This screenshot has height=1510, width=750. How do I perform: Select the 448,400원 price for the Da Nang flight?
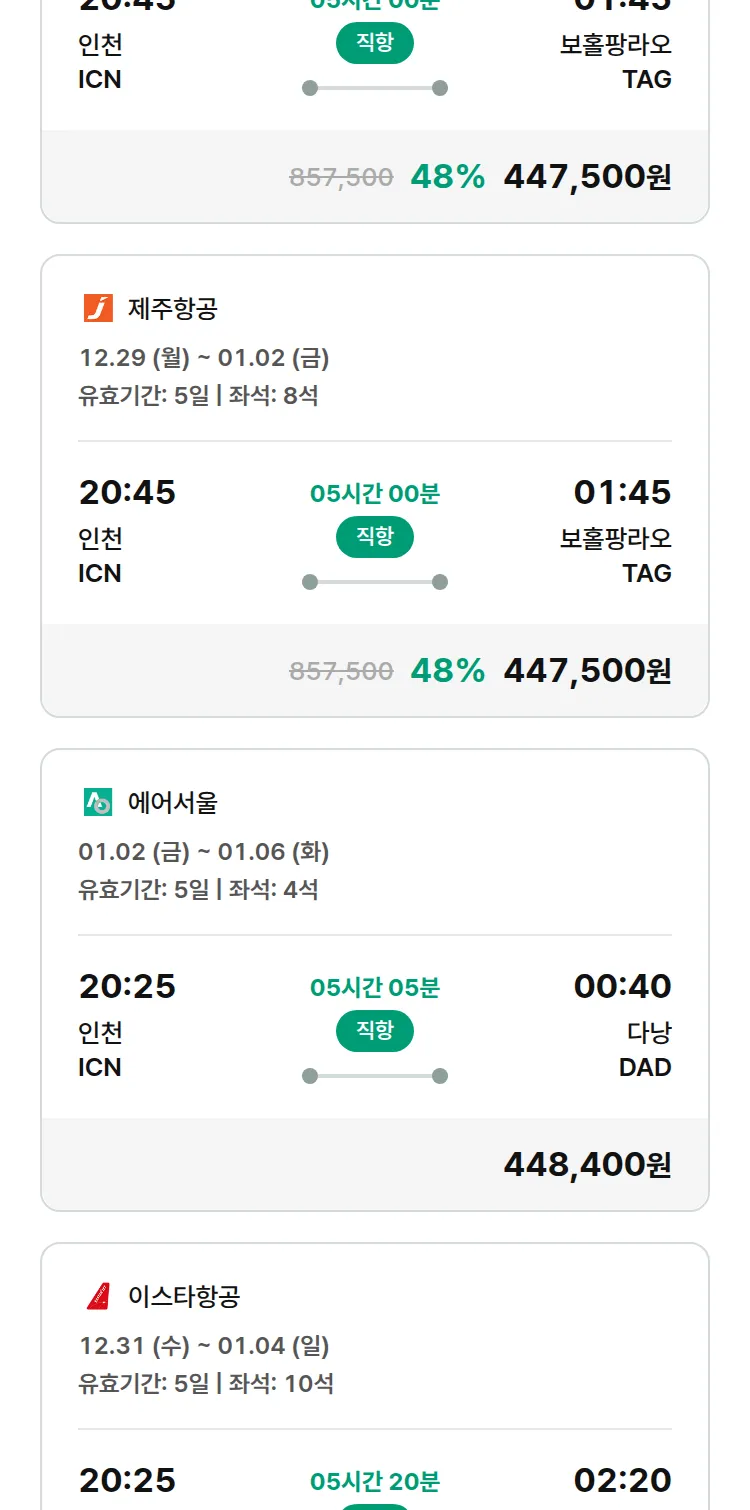click(587, 1165)
